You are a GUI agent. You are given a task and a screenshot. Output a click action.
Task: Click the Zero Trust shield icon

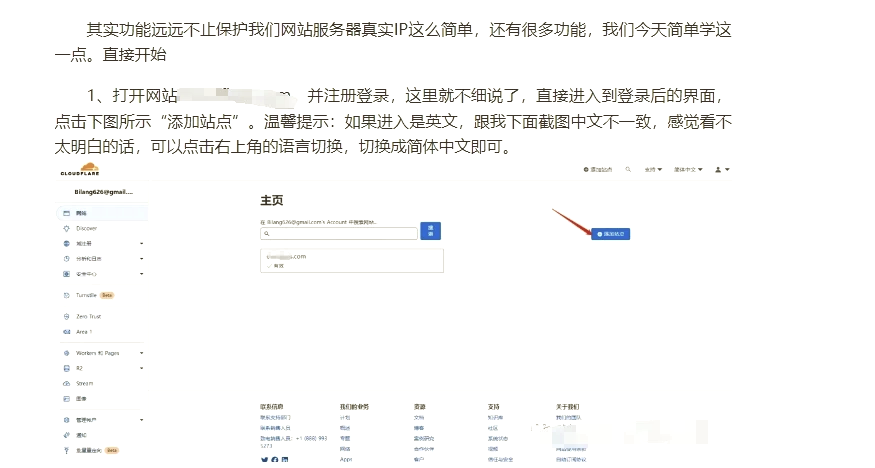point(66,316)
